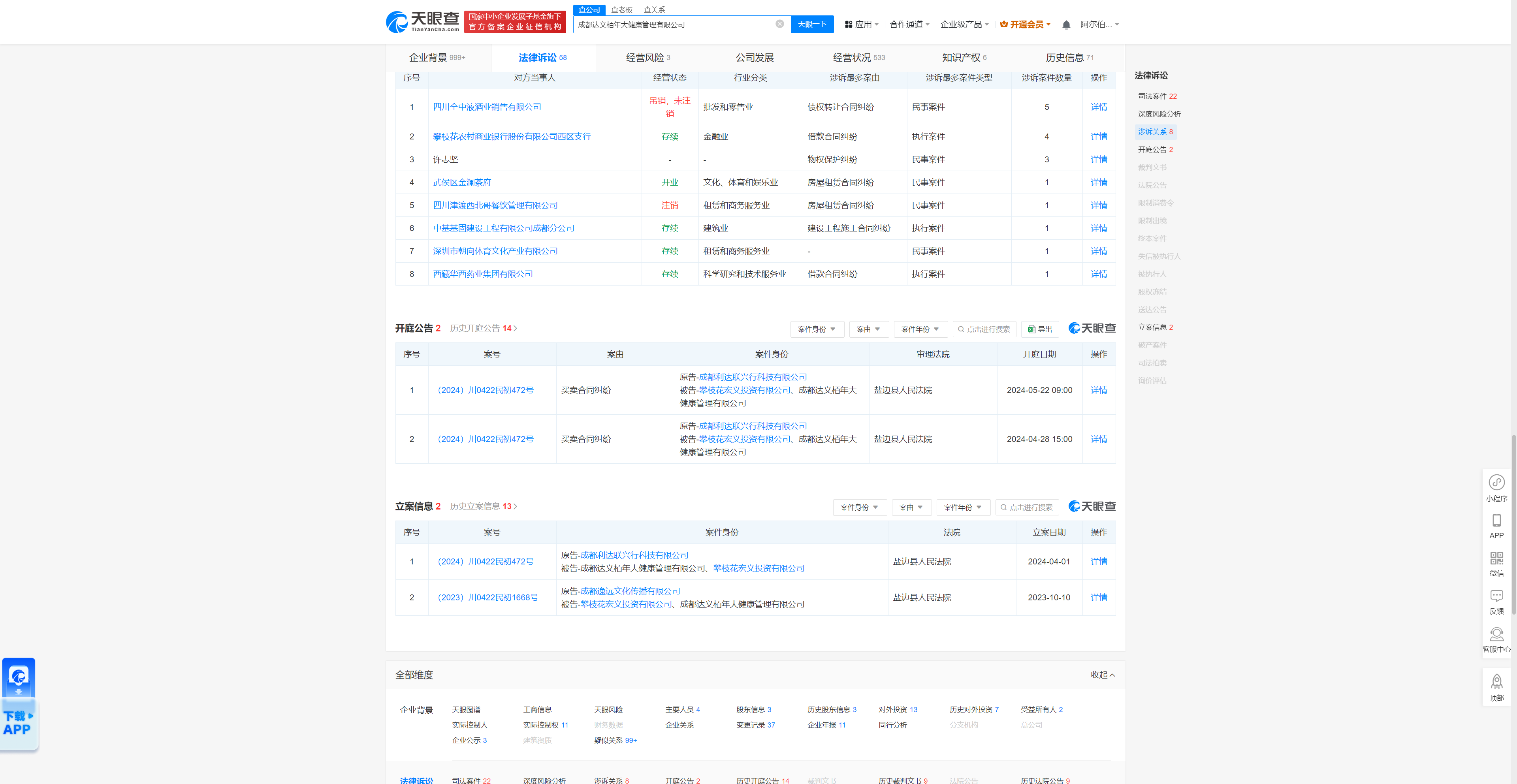This screenshot has width=1517, height=784.
Task: Open 历史开庭公告 14 link
Action: click(484, 329)
